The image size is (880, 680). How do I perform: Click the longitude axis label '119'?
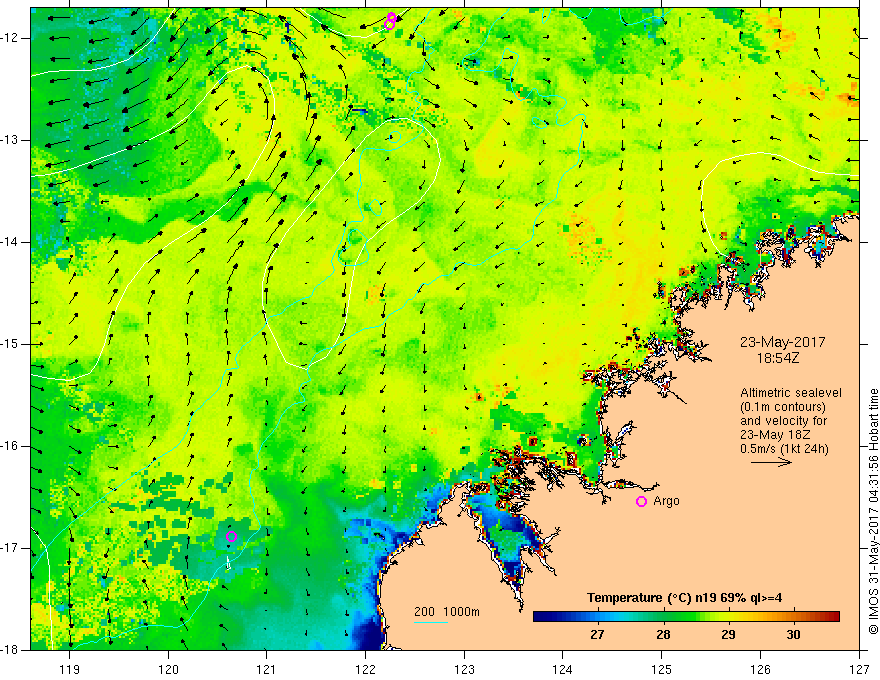[70, 669]
